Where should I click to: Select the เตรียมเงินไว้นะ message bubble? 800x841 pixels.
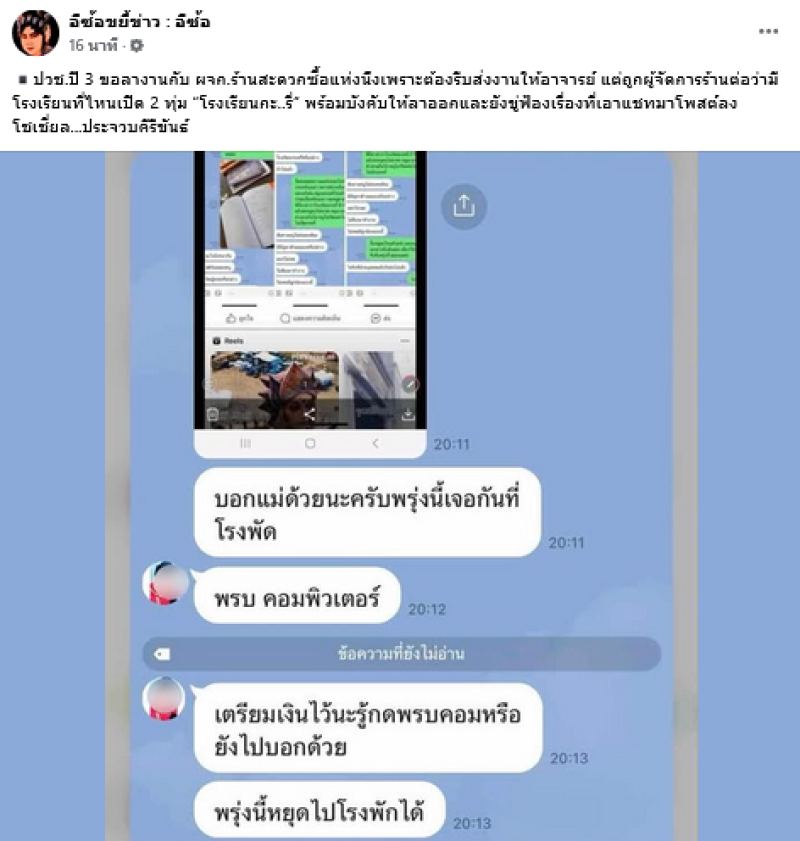pos(368,728)
